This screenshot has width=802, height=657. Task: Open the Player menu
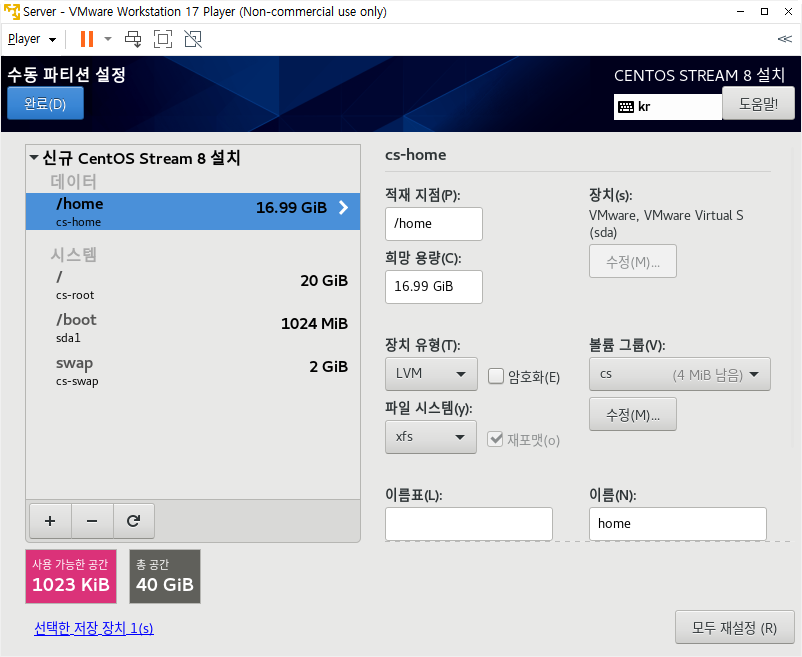click(32, 39)
